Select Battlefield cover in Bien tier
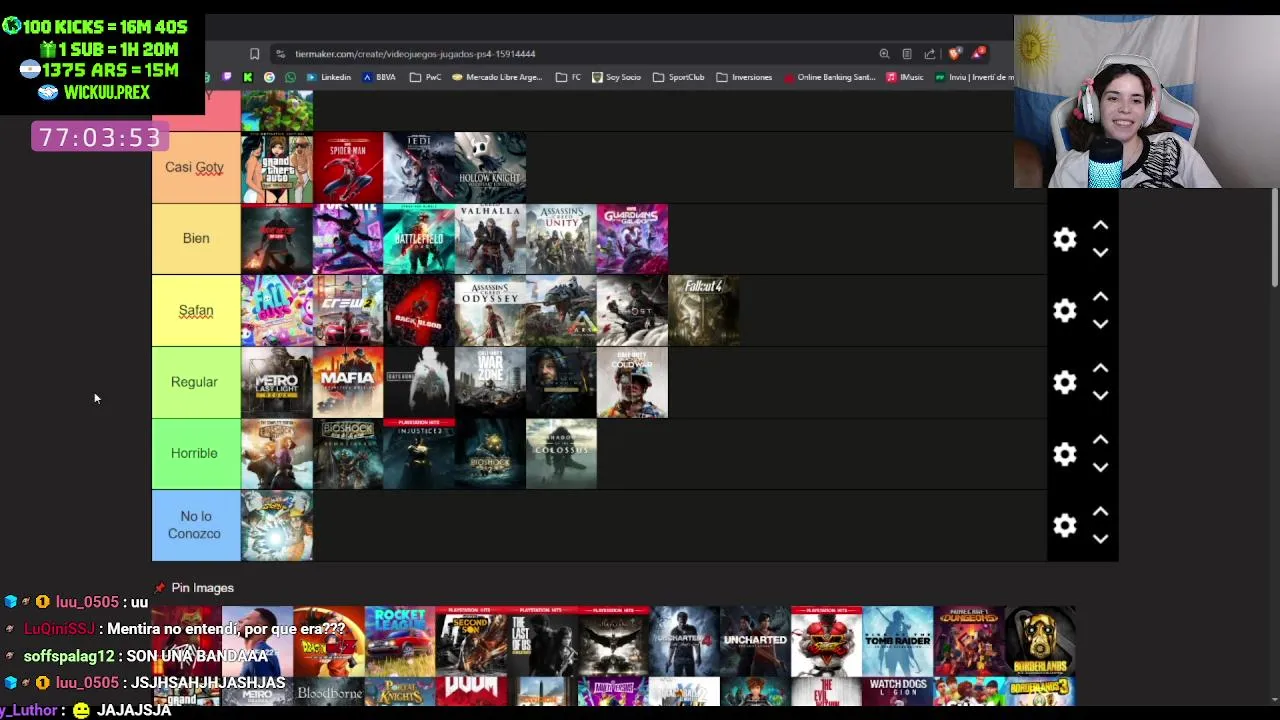1280x720 pixels. 419,238
